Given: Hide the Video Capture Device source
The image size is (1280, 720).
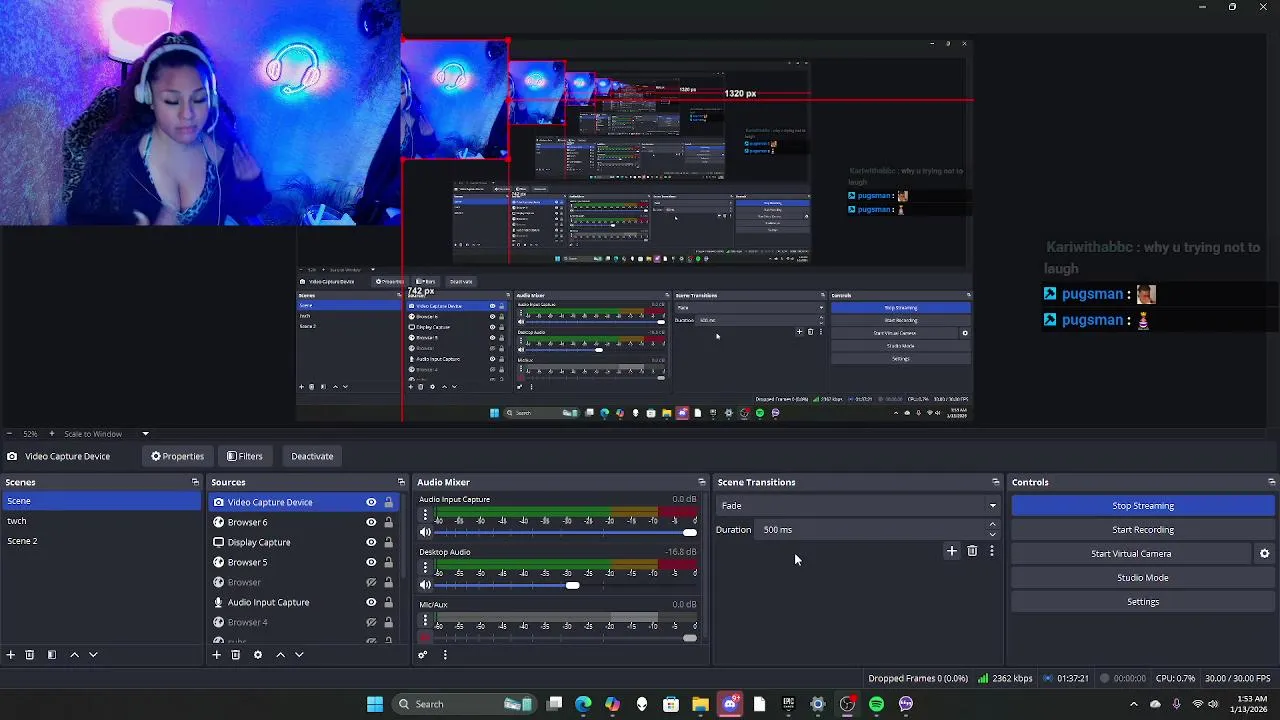Looking at the screenshot, I should [371, 502].
